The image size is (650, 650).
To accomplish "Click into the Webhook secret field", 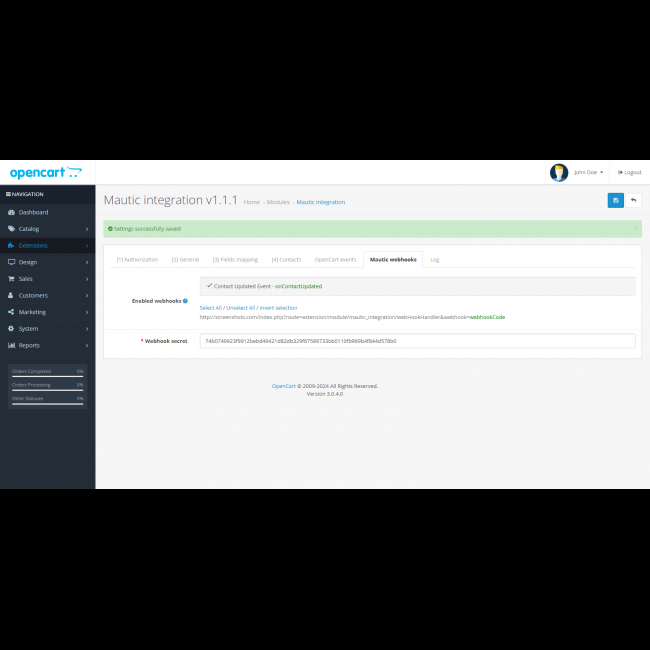I will tap(417, 341).
